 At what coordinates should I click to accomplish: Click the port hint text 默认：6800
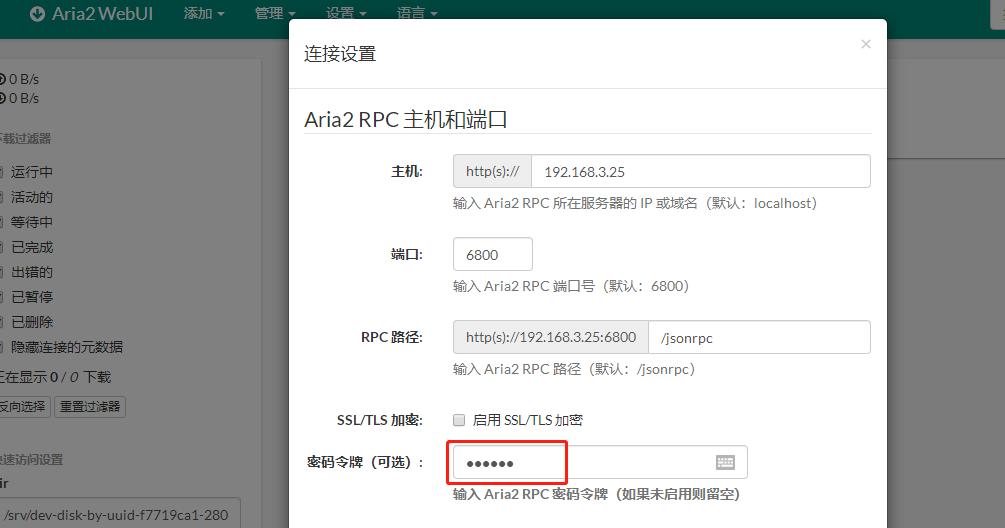pyautogui.click(x=570, y=286)
